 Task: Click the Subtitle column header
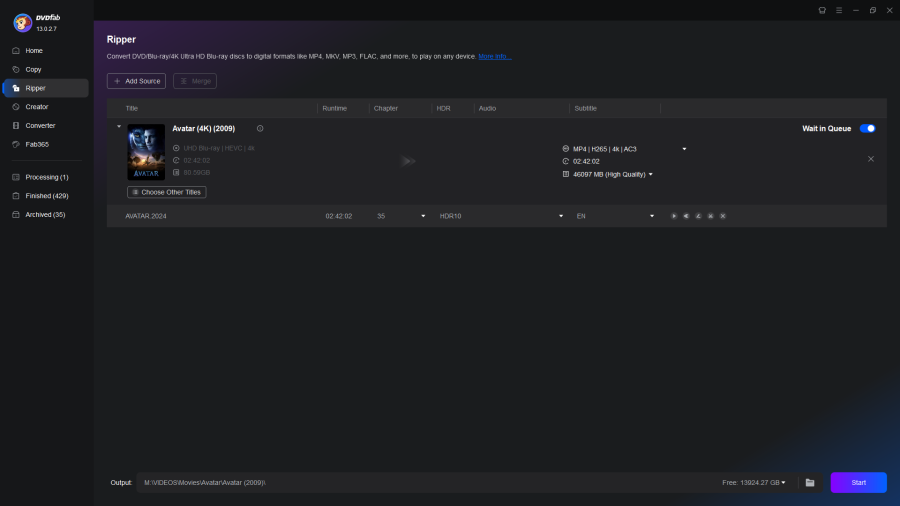(x=585, y=108)
